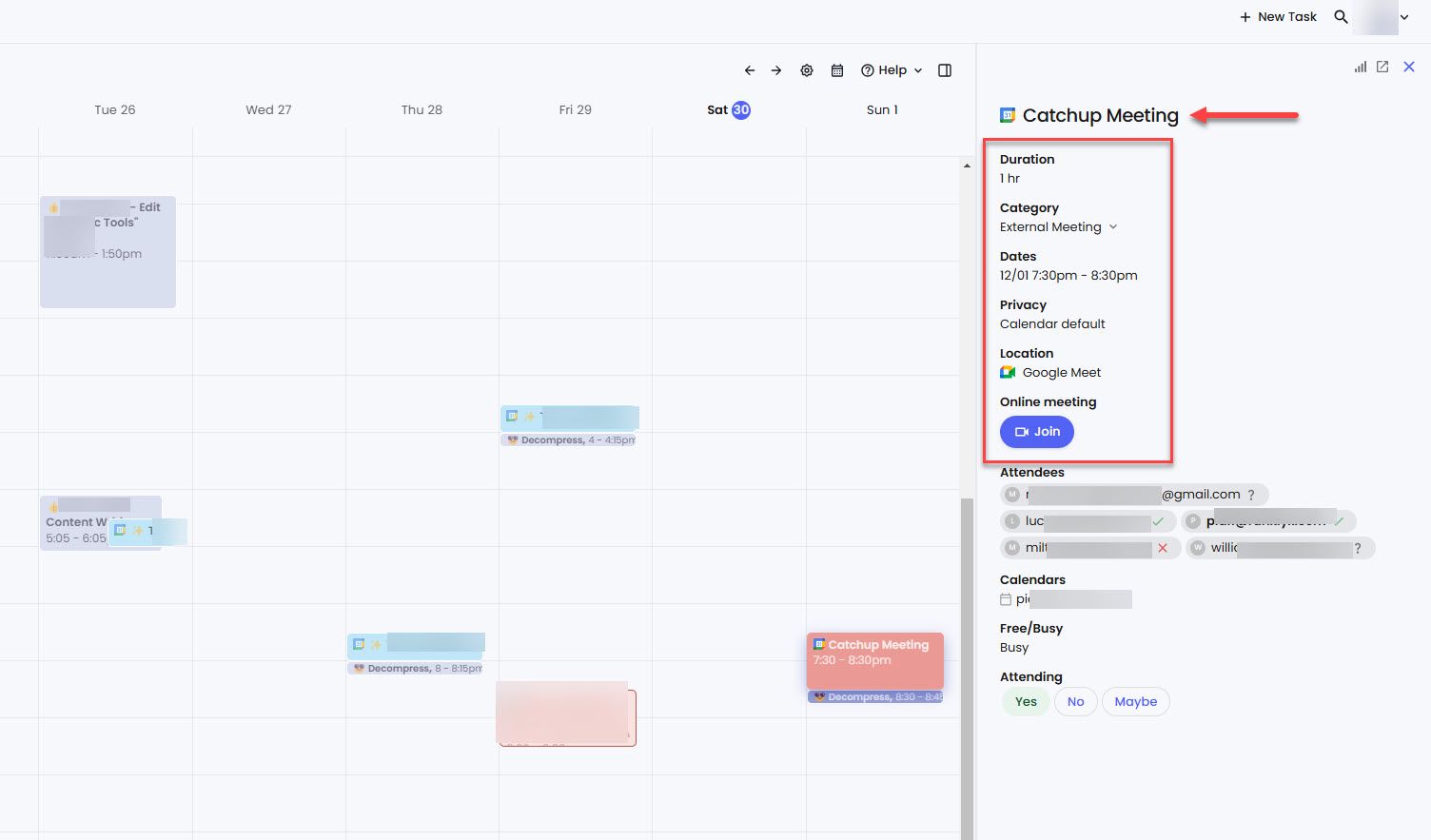The height and width of the screenshot is (840, 1431).
Task: Click the analytics bar chart icon in the event panel
Action: coord(1360,67)
